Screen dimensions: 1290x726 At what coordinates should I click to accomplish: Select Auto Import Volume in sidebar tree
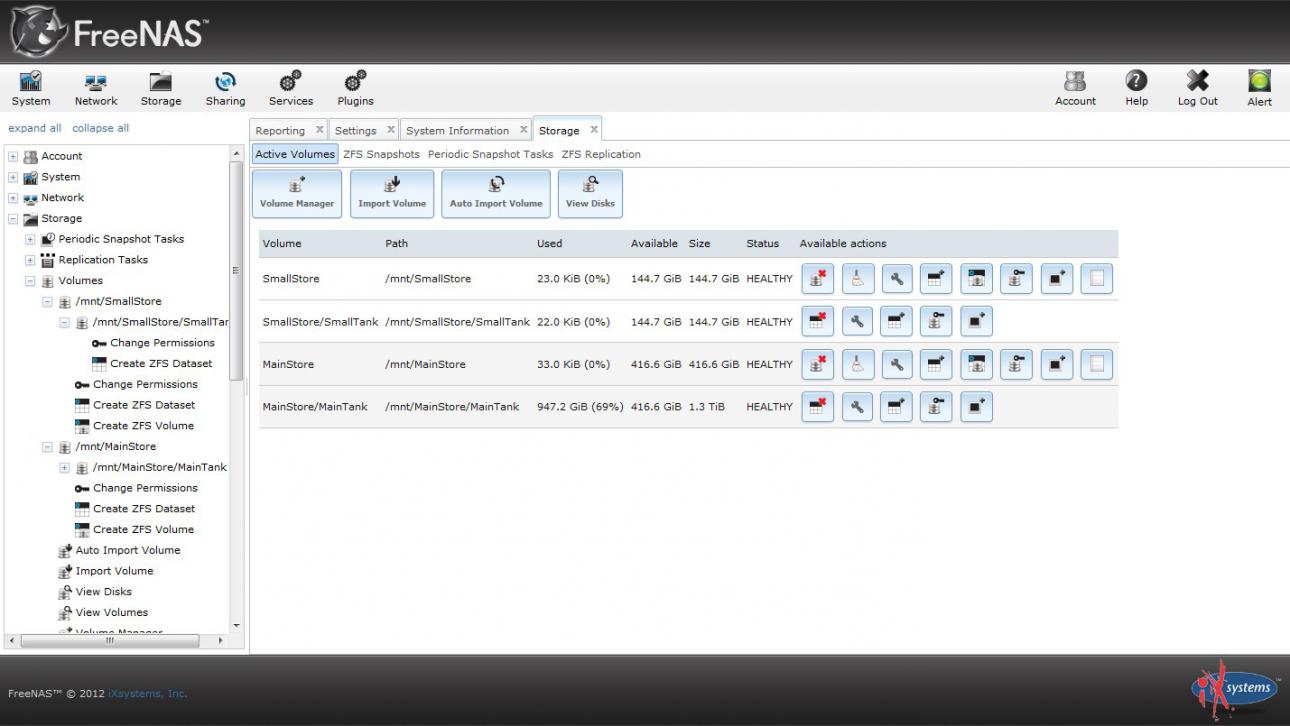pos(128,551)
